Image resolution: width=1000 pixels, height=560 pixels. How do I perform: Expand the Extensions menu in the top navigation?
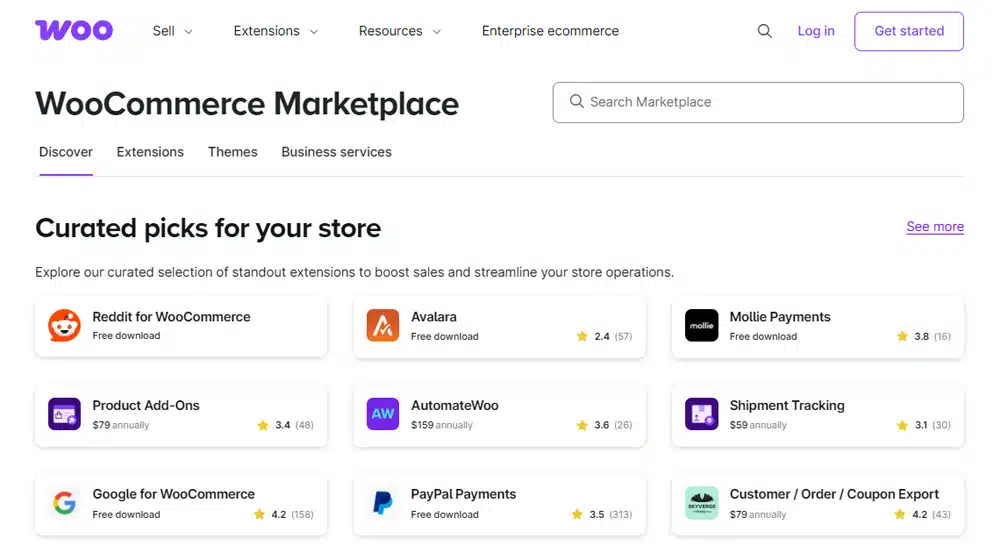(276, 31)
